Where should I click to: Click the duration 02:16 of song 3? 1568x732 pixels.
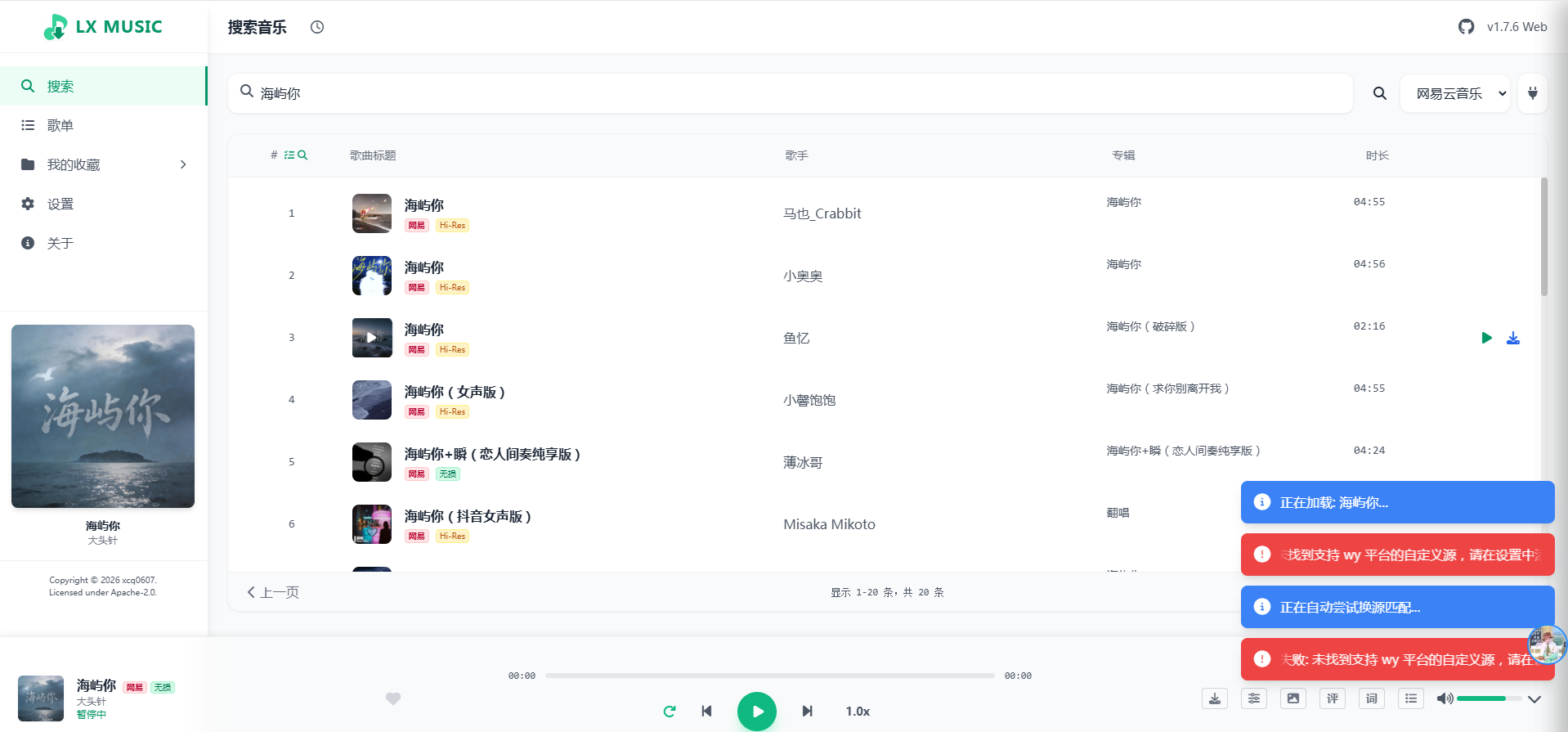click(x=1369, y=326)
